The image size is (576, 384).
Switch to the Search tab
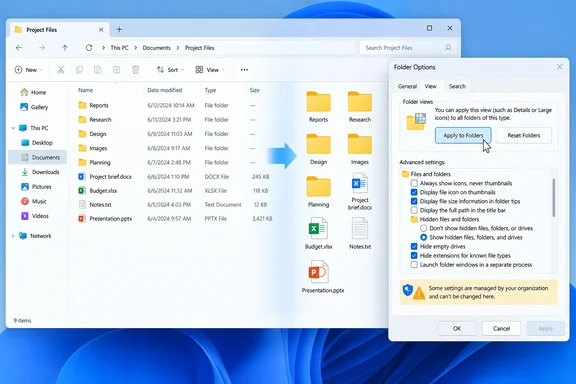(457, 86)
